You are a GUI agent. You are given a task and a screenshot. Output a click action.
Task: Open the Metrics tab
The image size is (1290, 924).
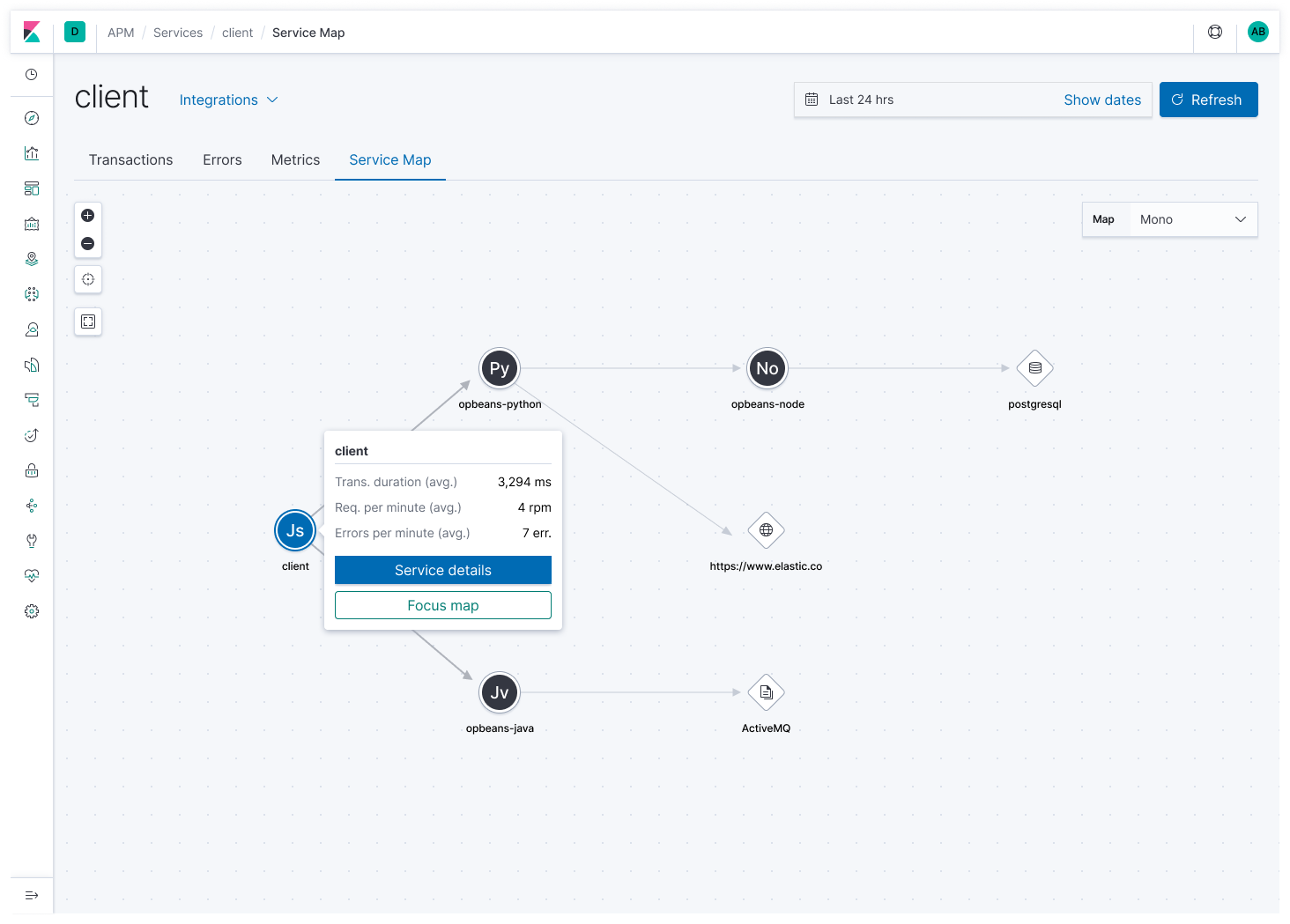pyautogui.click(x=295, y=159)
